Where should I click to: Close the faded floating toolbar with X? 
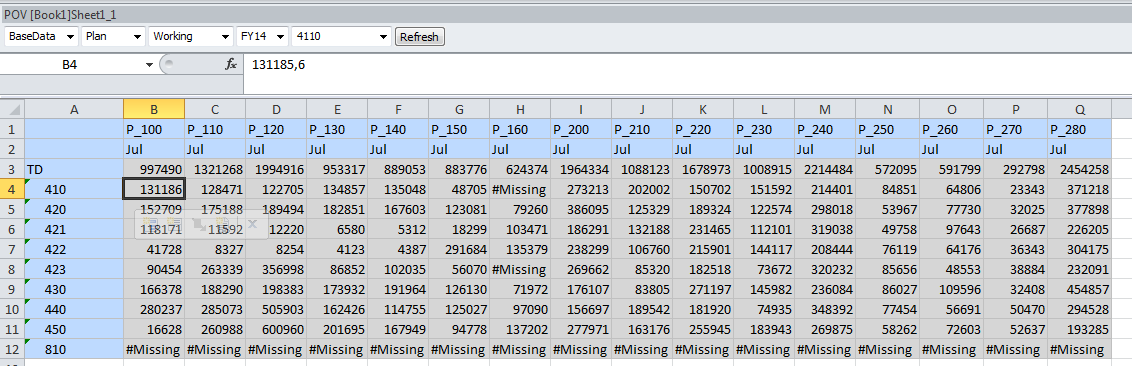tap(253, 224)
